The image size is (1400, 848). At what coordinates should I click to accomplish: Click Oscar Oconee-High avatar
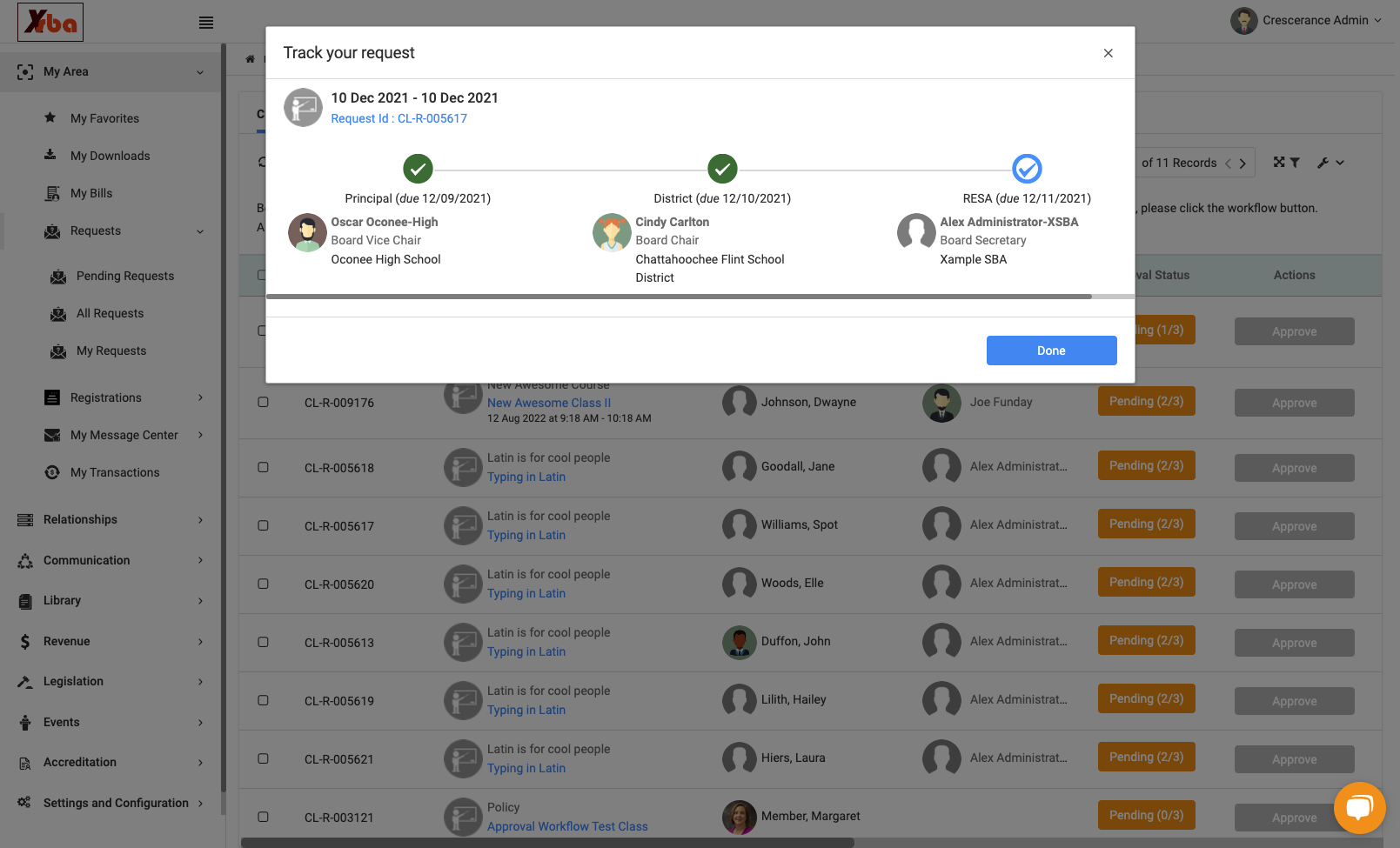click(307, 232)
